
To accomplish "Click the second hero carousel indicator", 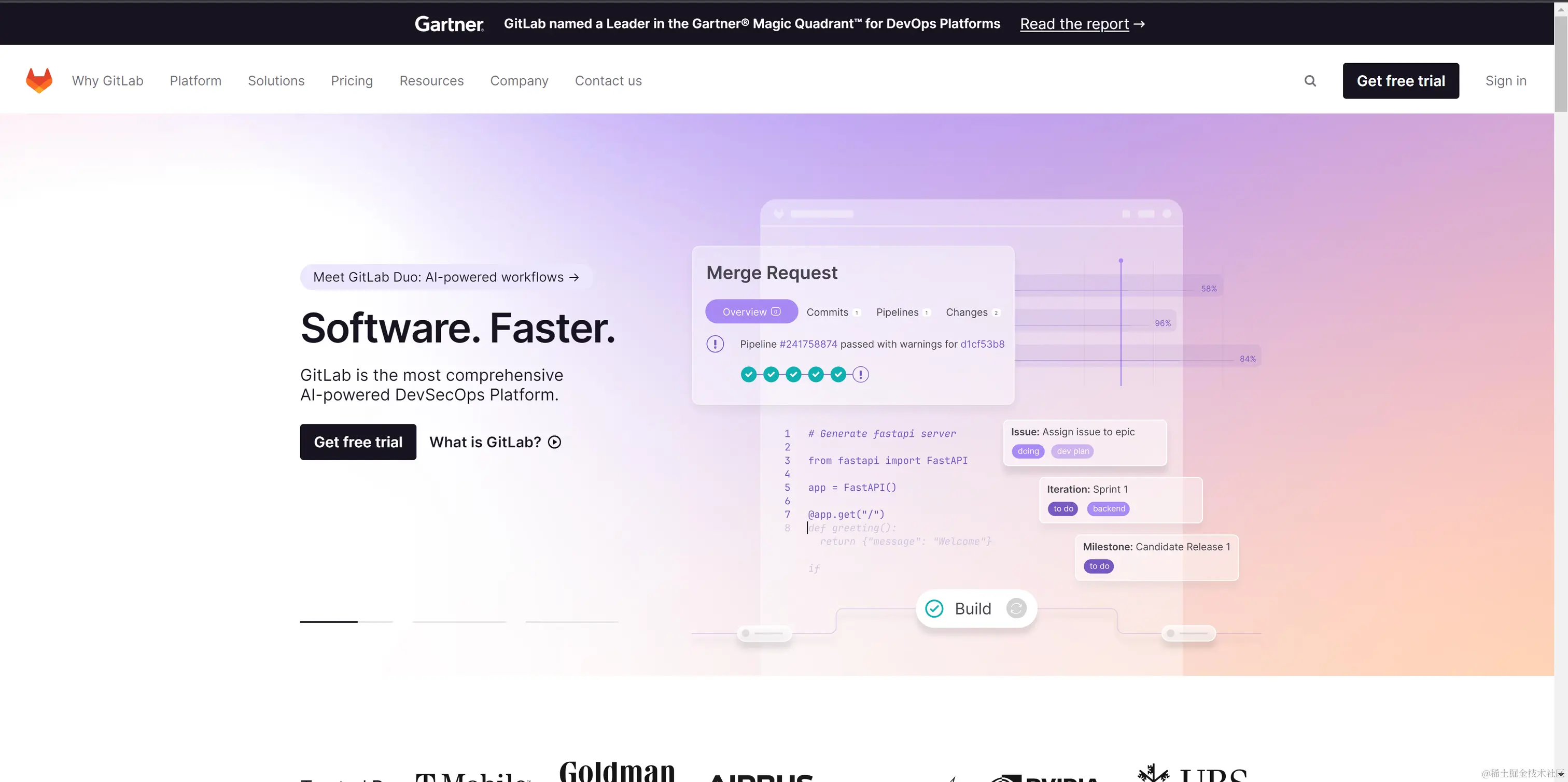I will pyautogui.click(x=459, y=621).
